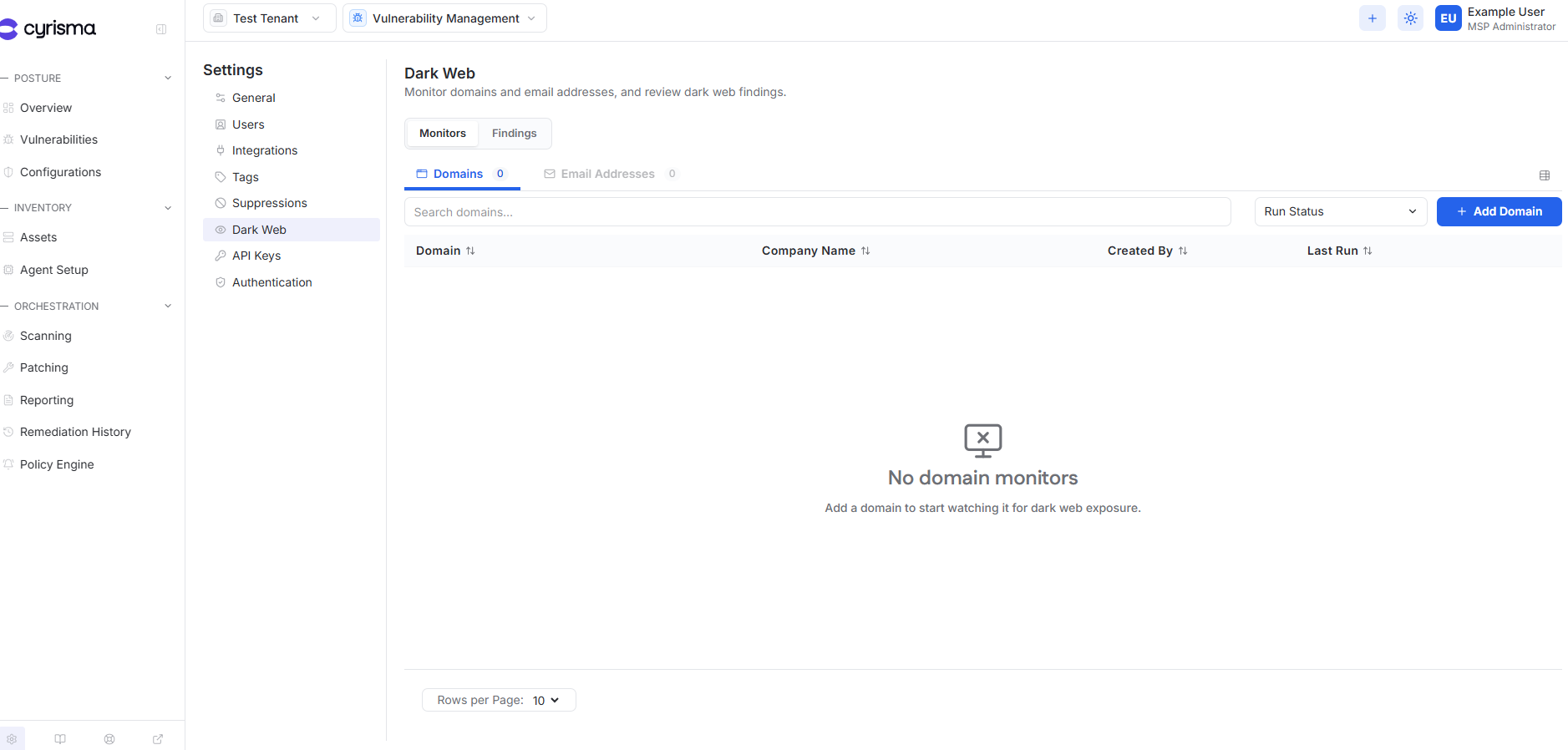Sort by Company Name column arrows
This screenshot has height=750, width=1568.
click(865, 251)
